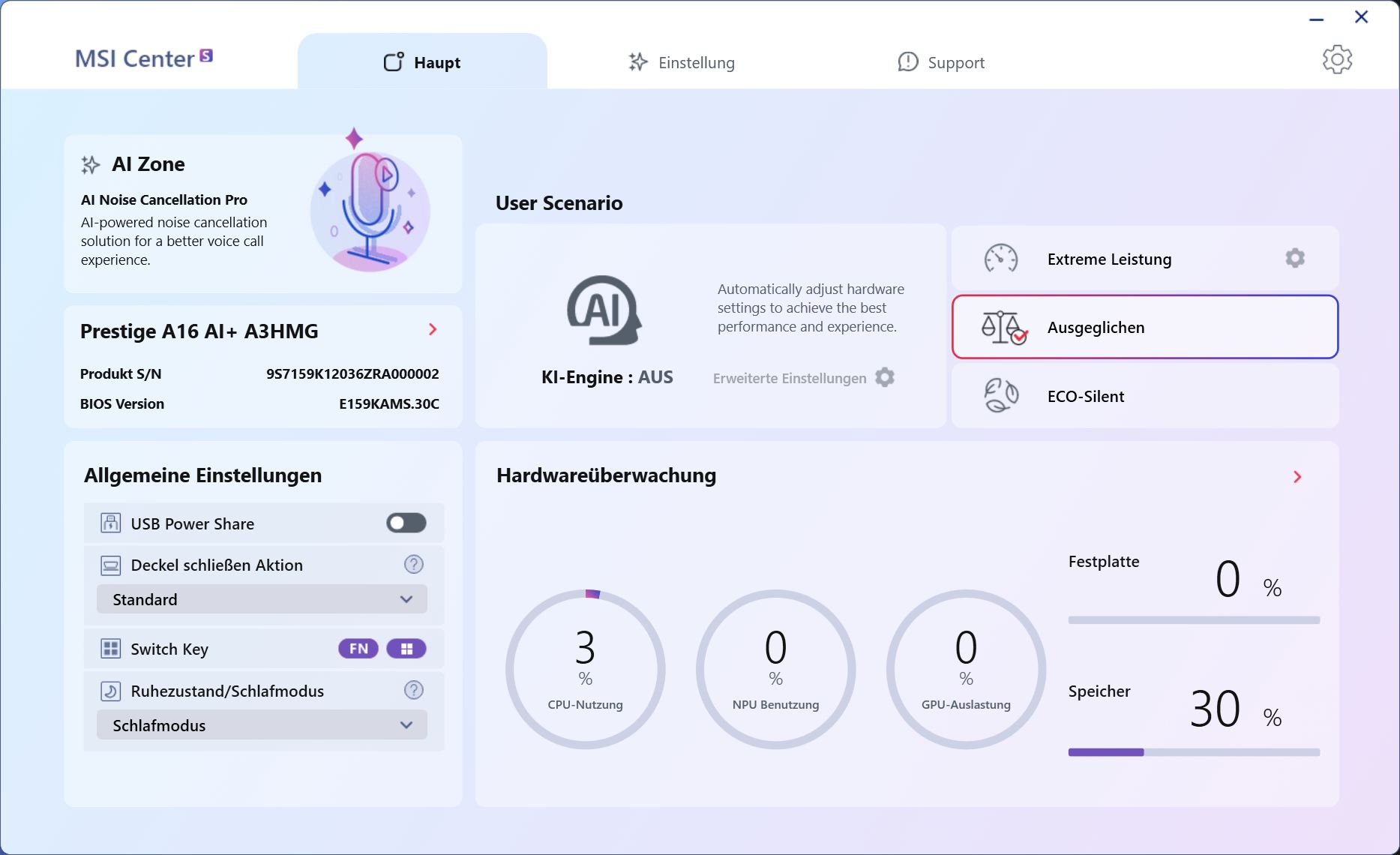Click the Festplatte label
The width and height of the screenshot is (1400, 855).
[1104, 561]
